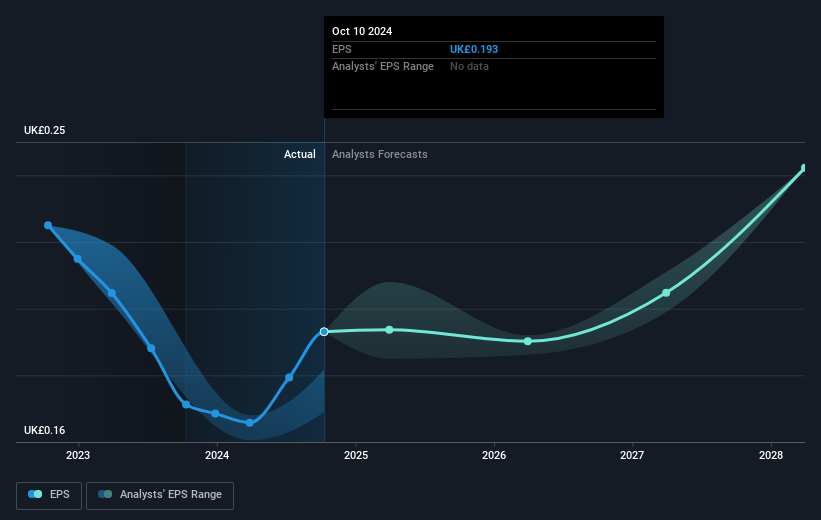Click the lowest EPS point in early 2024
The width and height of the screenshot is (821, 520).
pos(250,423)
